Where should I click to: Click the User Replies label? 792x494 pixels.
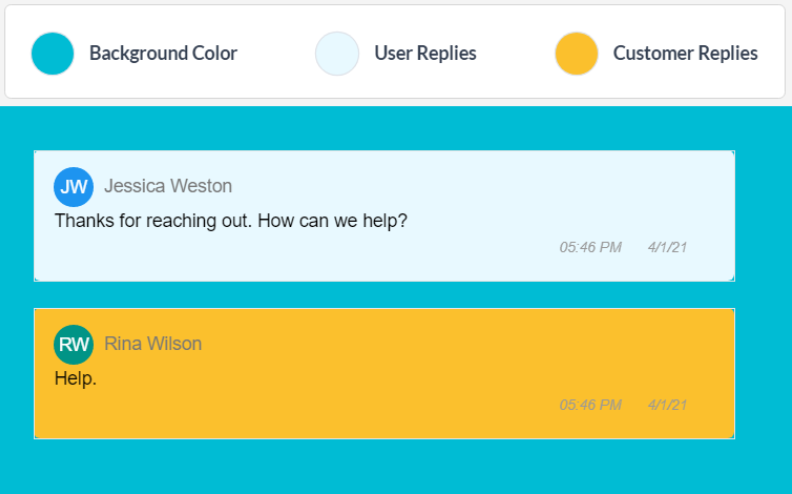tap(425, 53)
